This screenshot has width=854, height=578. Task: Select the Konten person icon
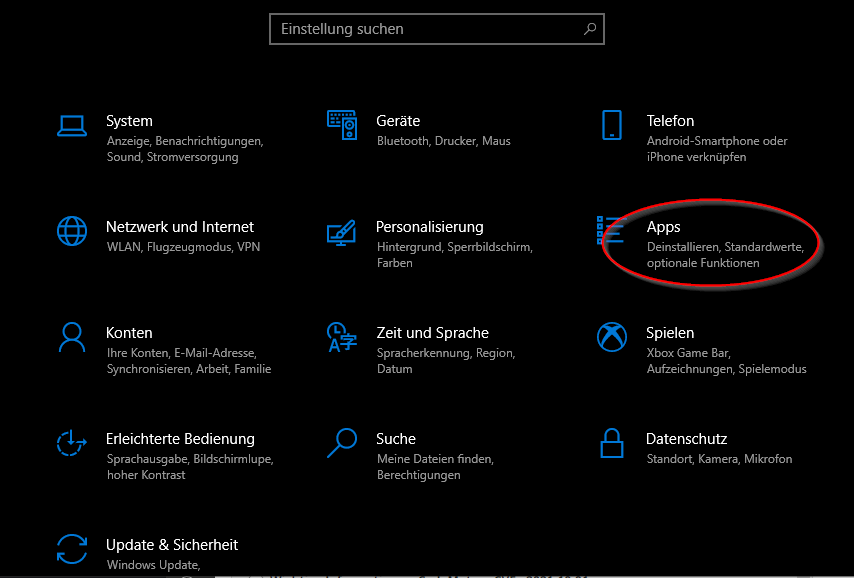[x=72, y=337]
